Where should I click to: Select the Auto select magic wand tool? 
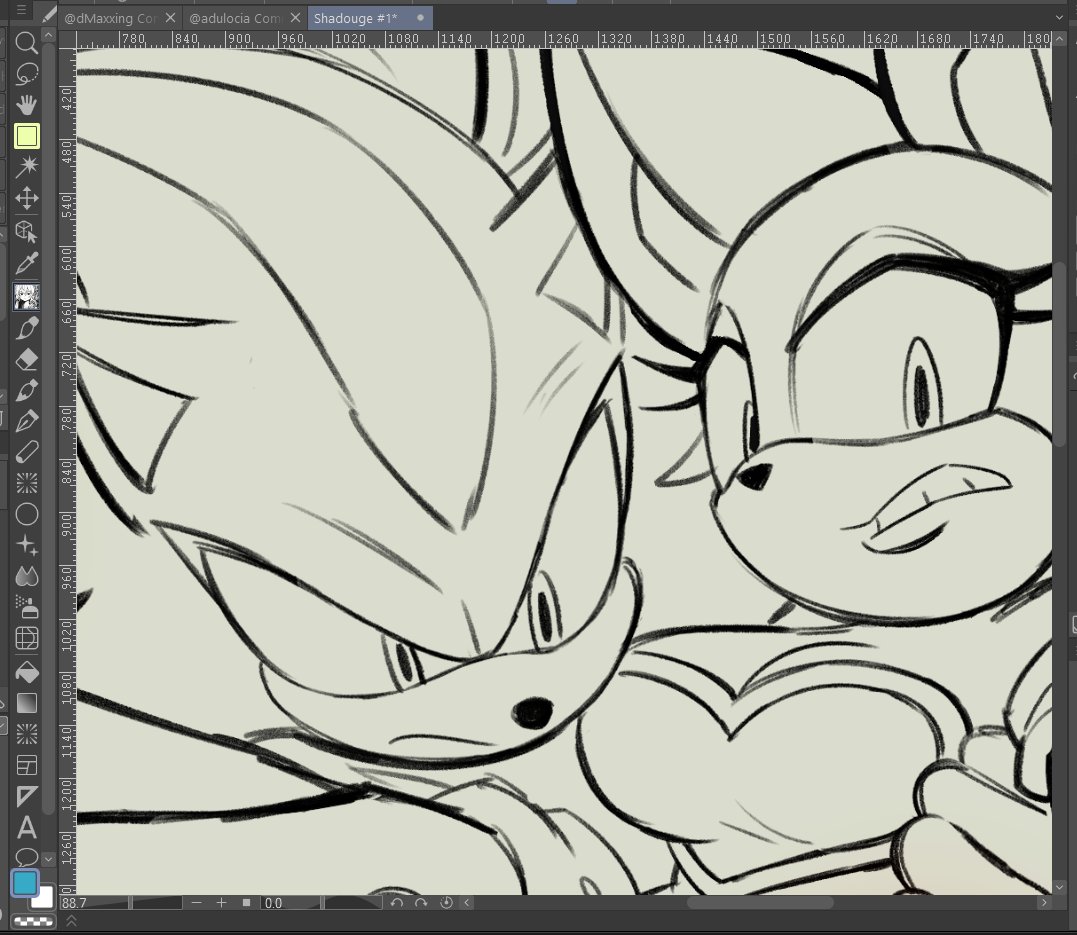click(x=26, y=166)
